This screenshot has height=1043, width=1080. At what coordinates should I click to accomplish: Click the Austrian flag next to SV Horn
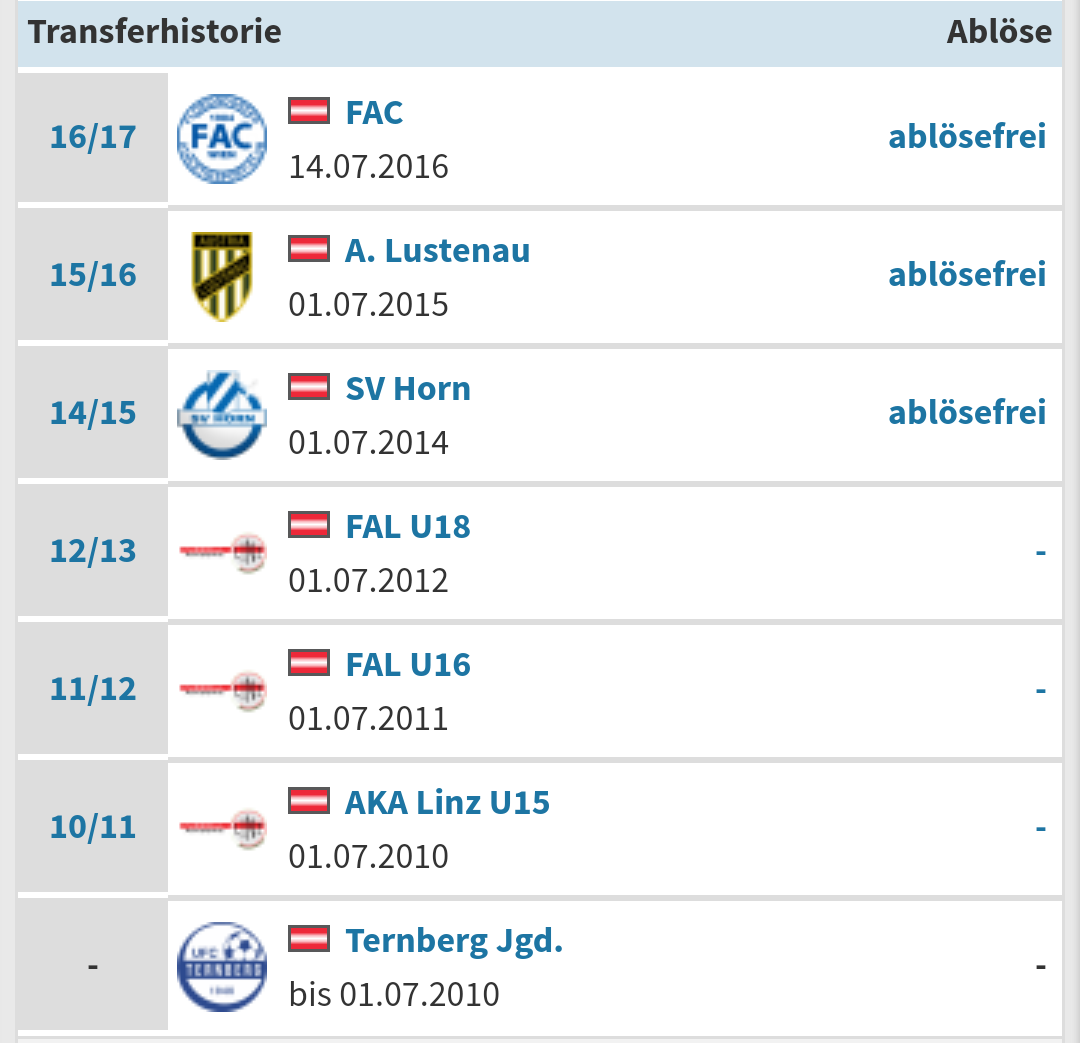tap(309, 386)
